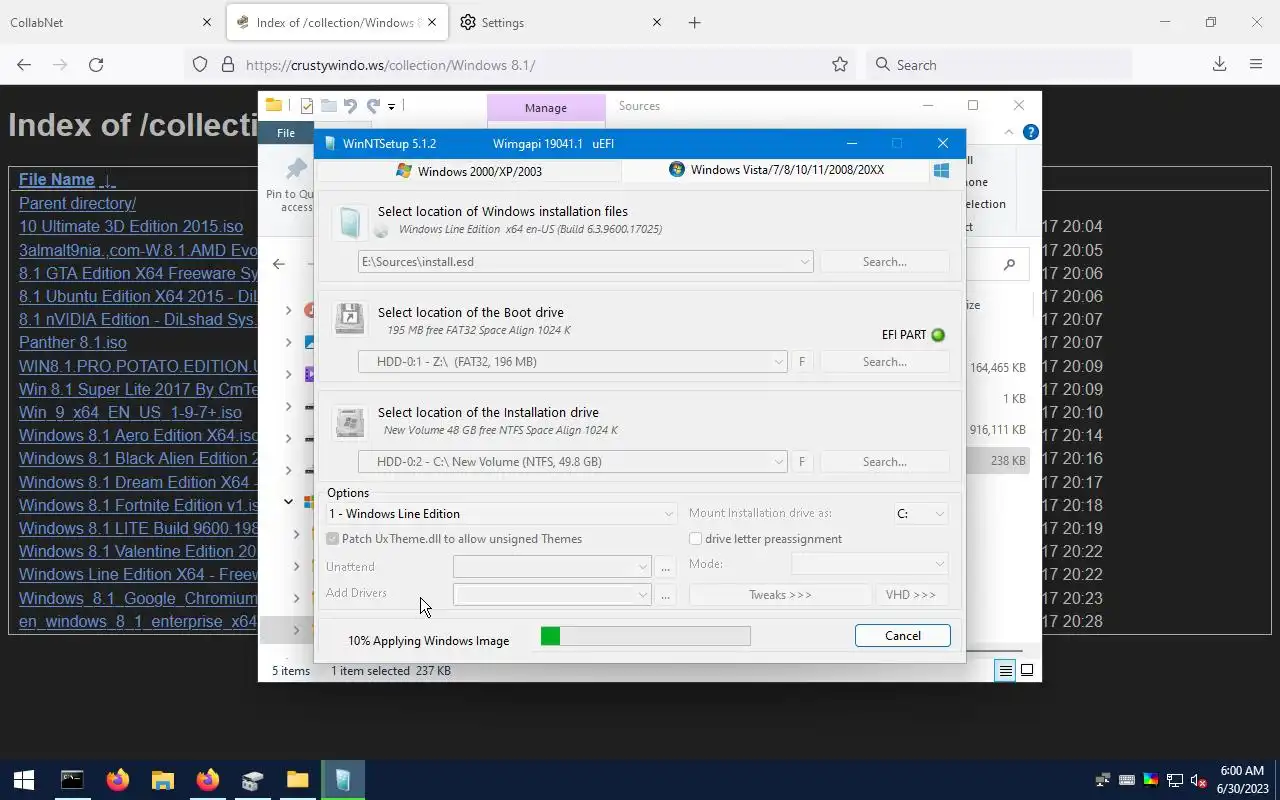
Task: Click the F button for Boot drive
Action: click(x=802, y=362)
